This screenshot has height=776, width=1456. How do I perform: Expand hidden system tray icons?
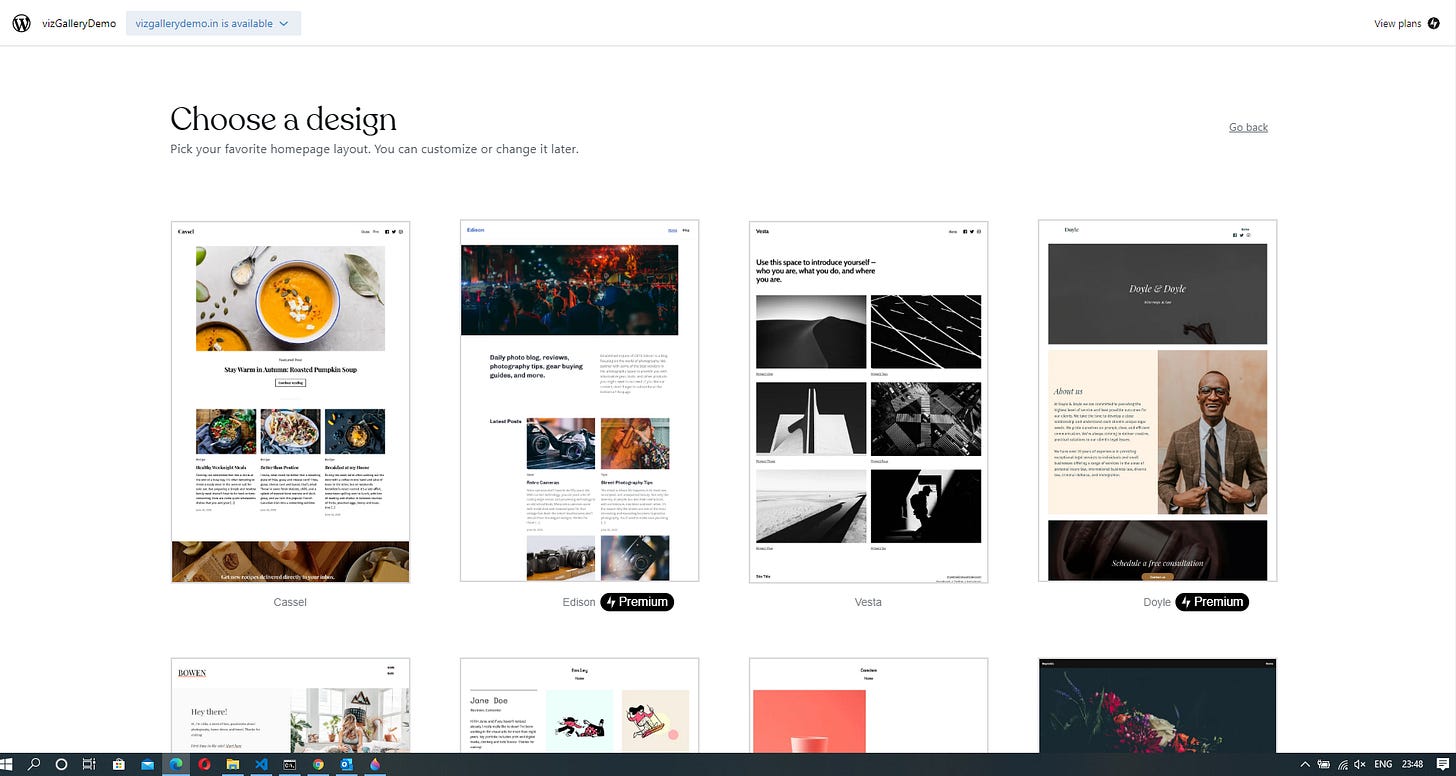(x=1304, y=764)
